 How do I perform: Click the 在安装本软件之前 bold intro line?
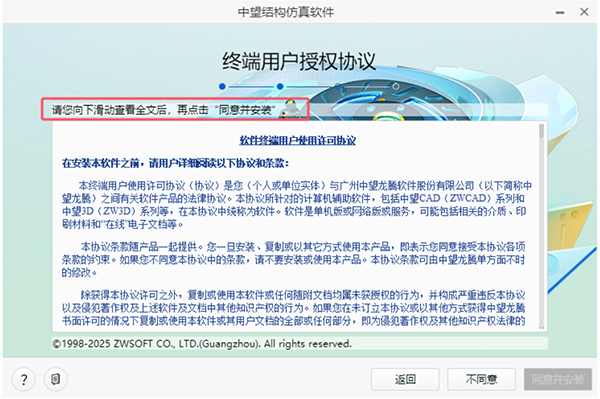click(x=175, y=163)
